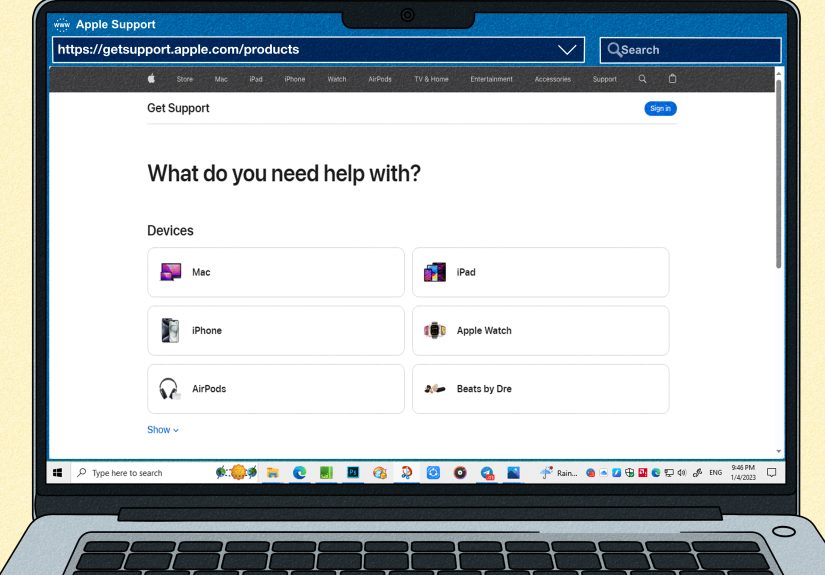Image resolution: width=825 pixels, height=575 pixels.
Task: Open Photoshop from the taskbar
Action: pos(353,473)
